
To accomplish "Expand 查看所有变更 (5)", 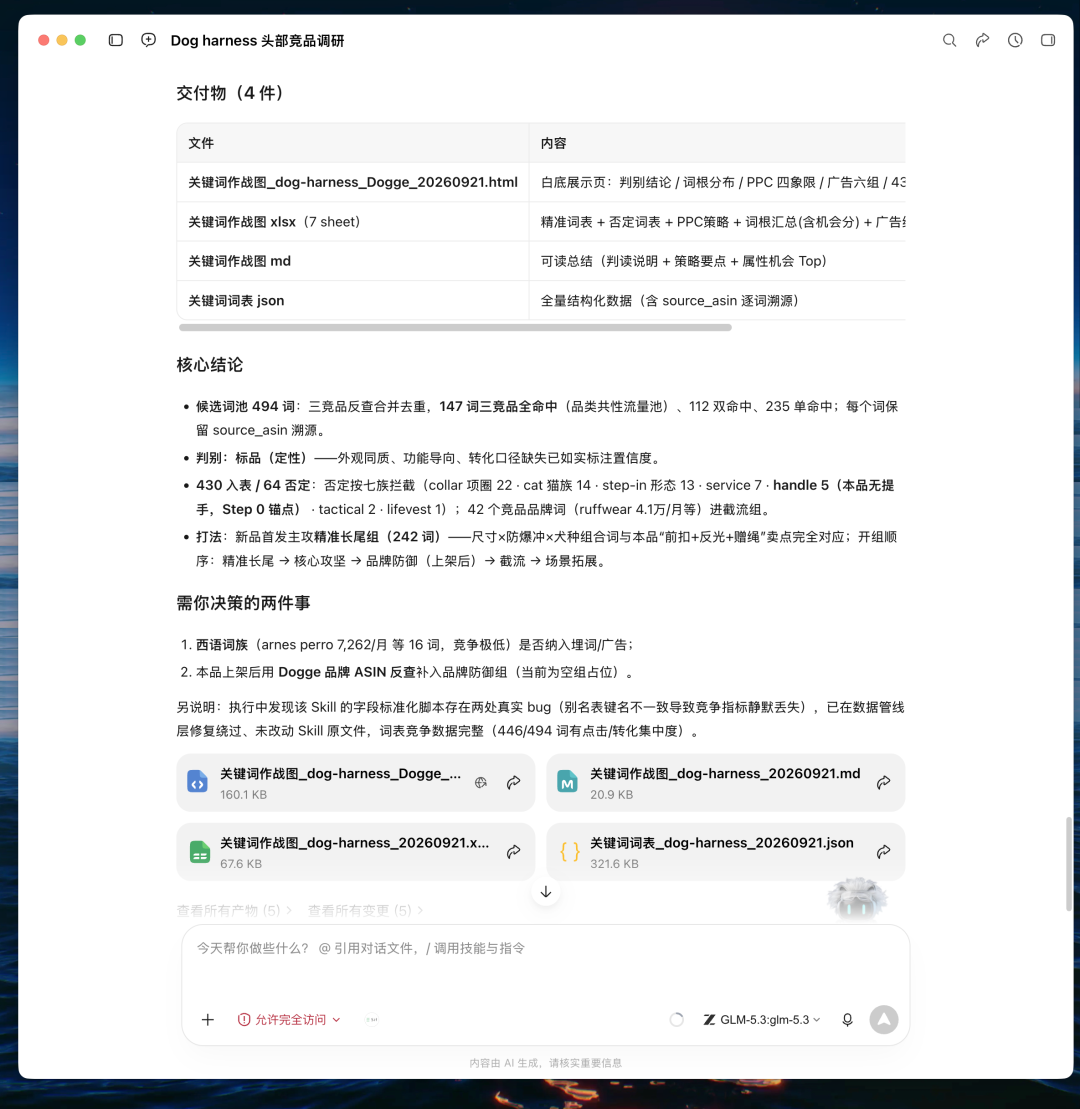I will (x=365, y=910).
